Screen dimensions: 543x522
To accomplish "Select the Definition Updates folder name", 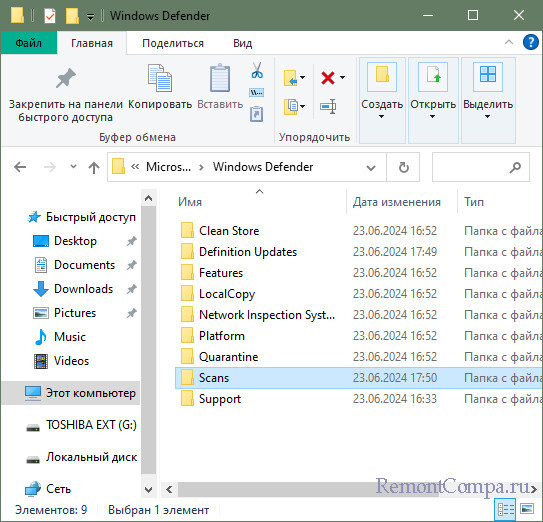I will 248,252.
